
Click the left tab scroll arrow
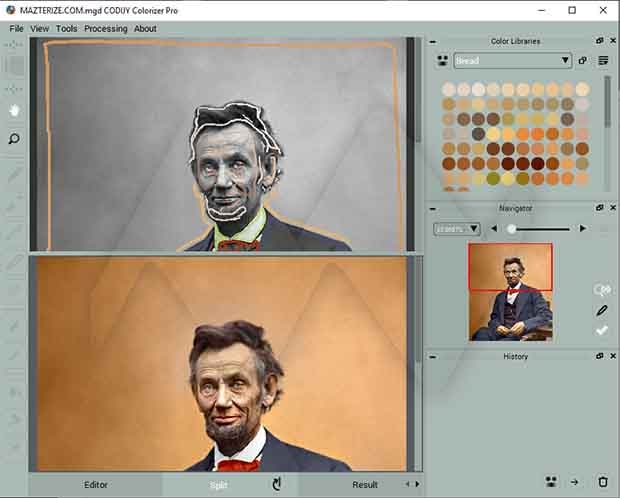coord(407,484)
